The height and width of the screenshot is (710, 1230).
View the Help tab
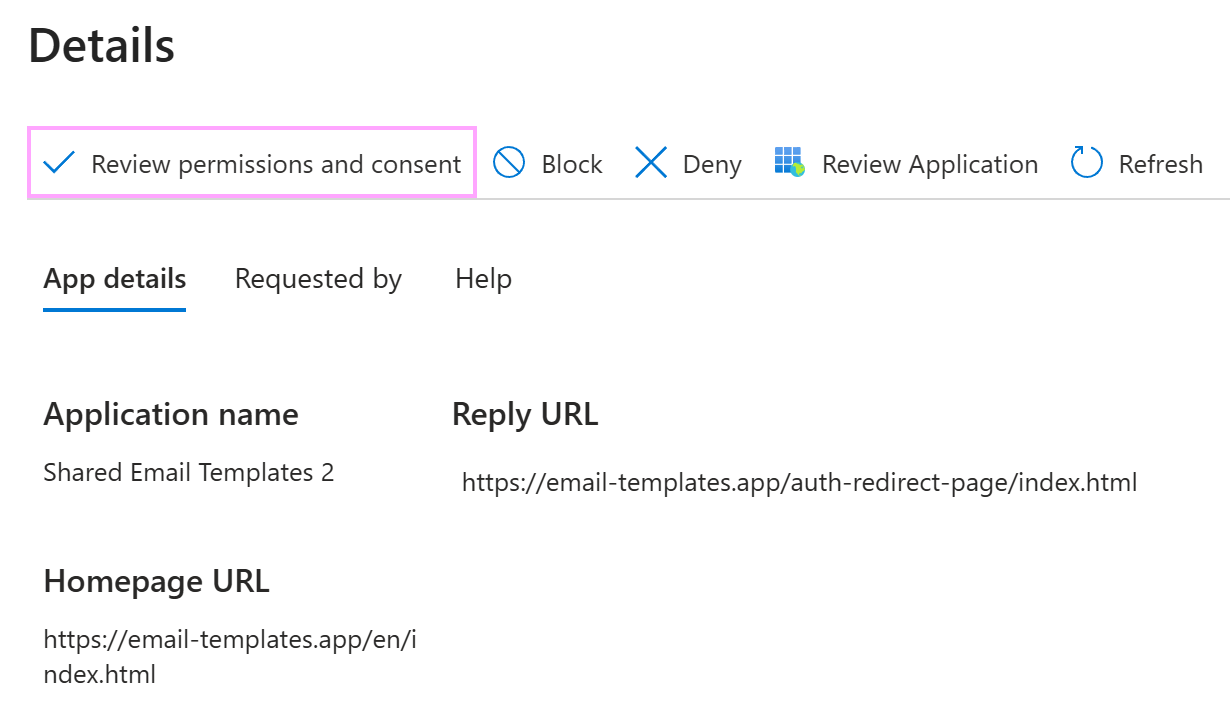[x=483, y=279]
